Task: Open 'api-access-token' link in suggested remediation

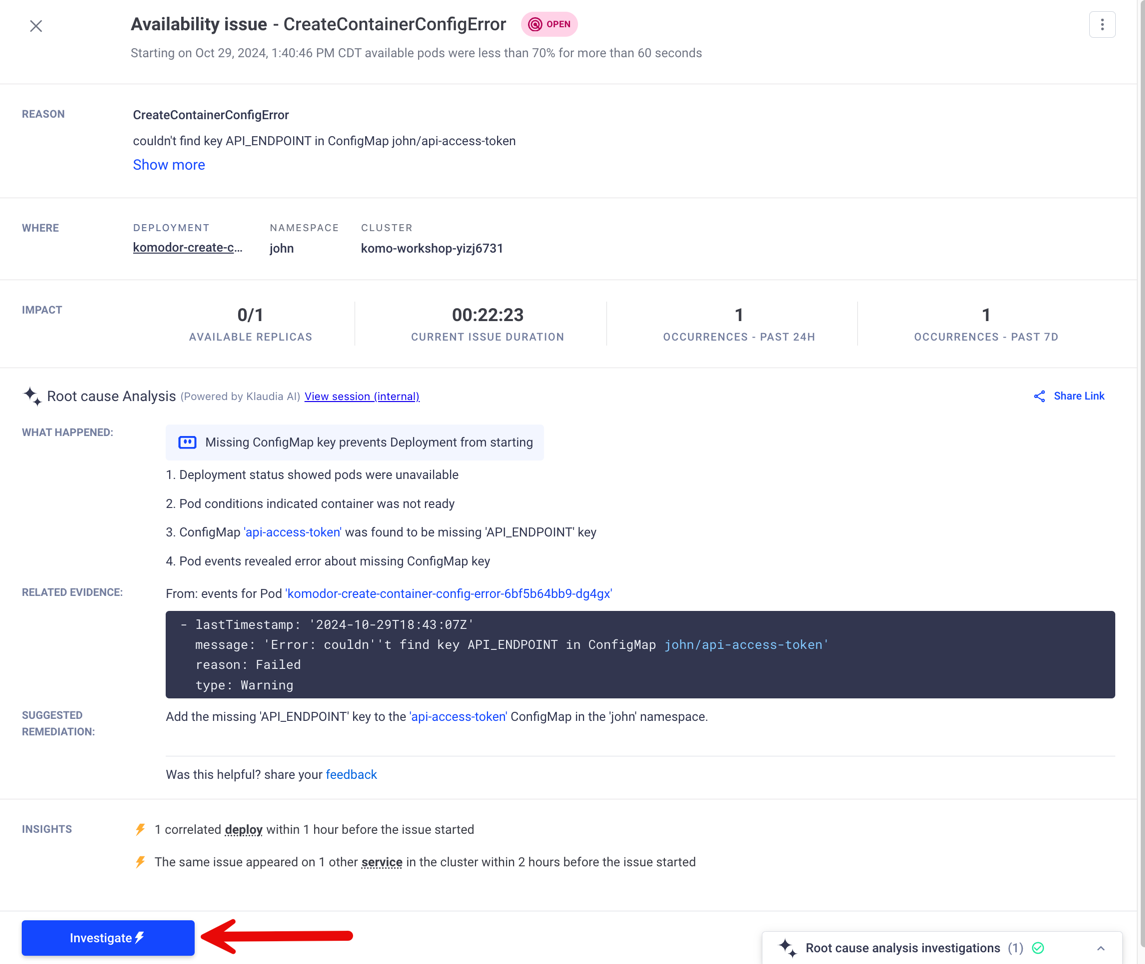Action: 458,717
